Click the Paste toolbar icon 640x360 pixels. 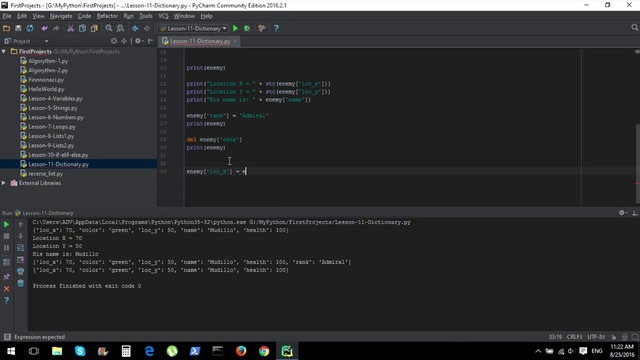(x=94, y=28)
